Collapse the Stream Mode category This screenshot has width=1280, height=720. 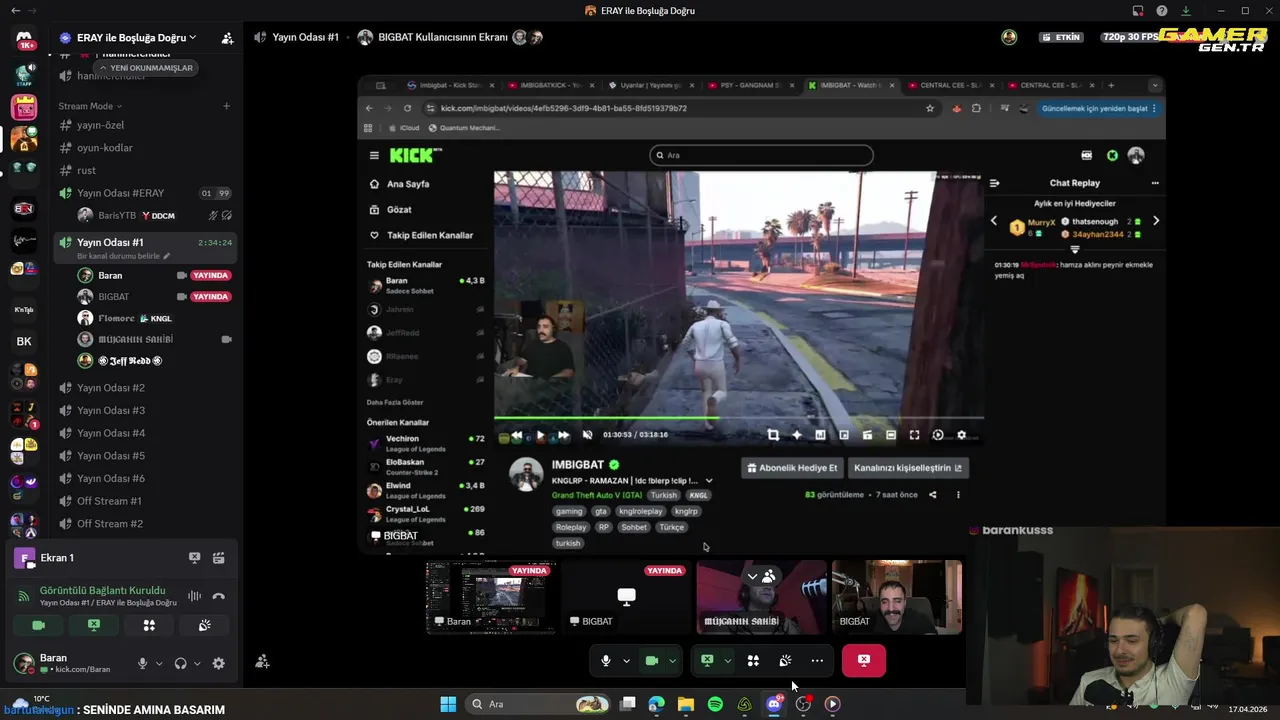(x=90, y=106)
